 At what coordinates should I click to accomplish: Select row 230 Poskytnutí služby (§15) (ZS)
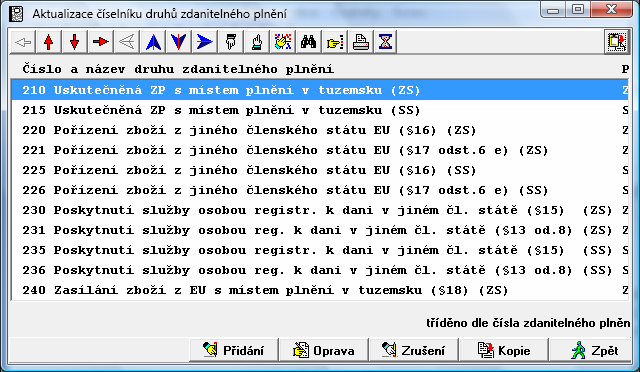coord(320,210)
